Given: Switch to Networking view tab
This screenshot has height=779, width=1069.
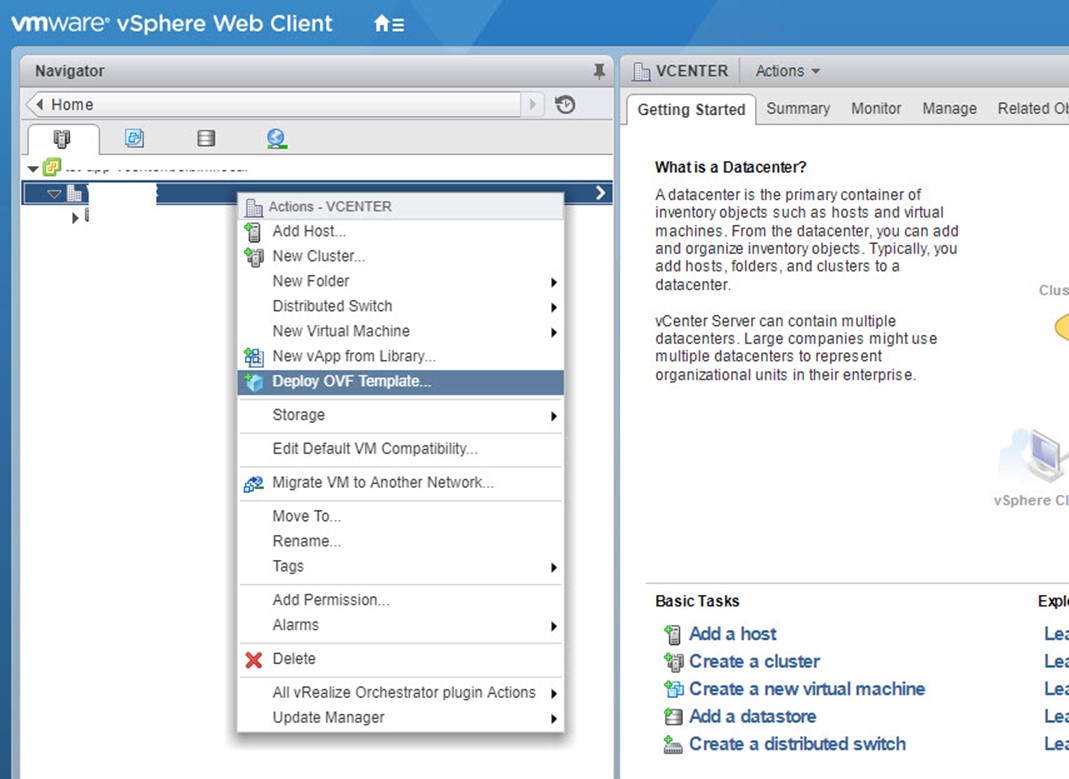Looking at the screenshot, I should point(276,138).
